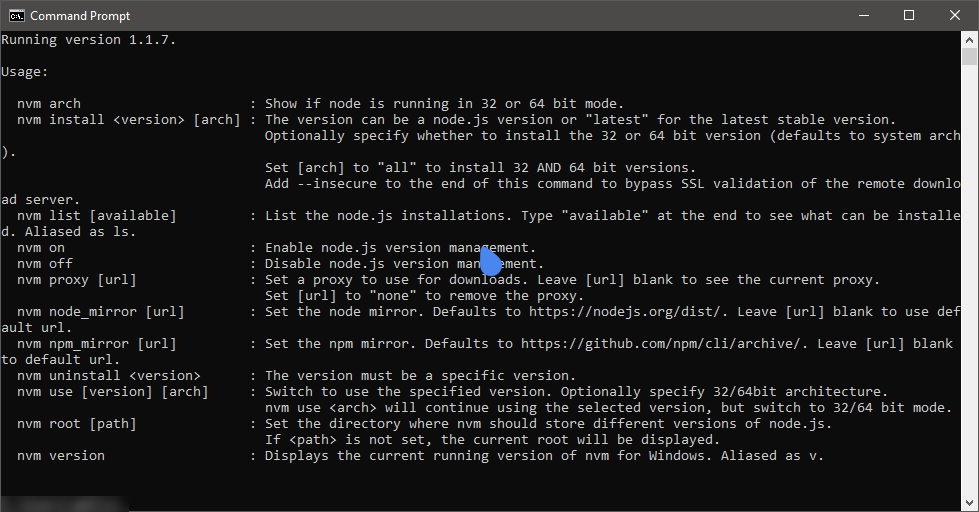Screen dimensions: 979x512
Task: Click the 'nvm root [path]' command text
Action: click(77, 423)
